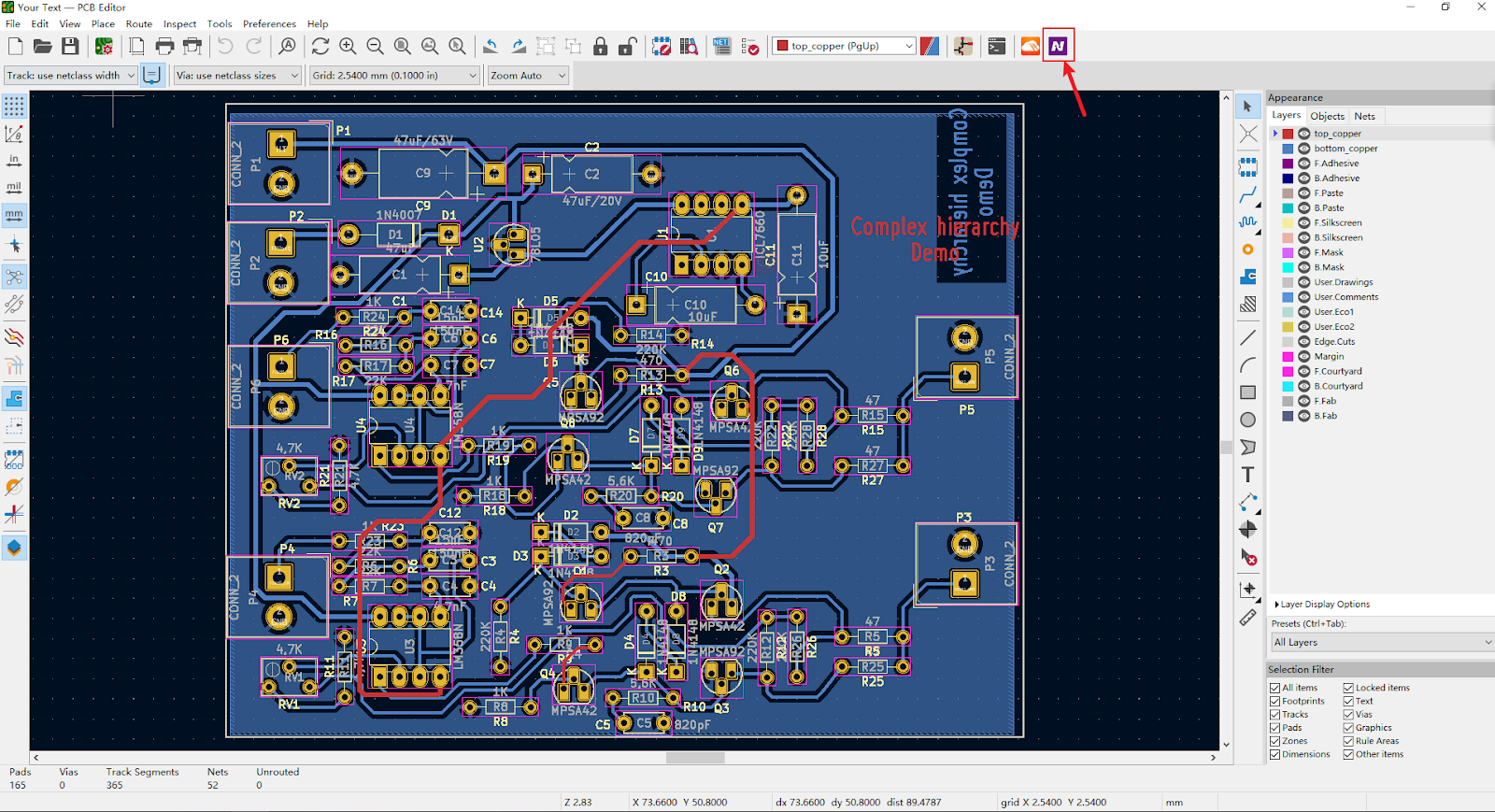This screenshot has width=1495, height=812.
Task: Toggle the Locked items checkbox
Action: tap(1349, 688)
